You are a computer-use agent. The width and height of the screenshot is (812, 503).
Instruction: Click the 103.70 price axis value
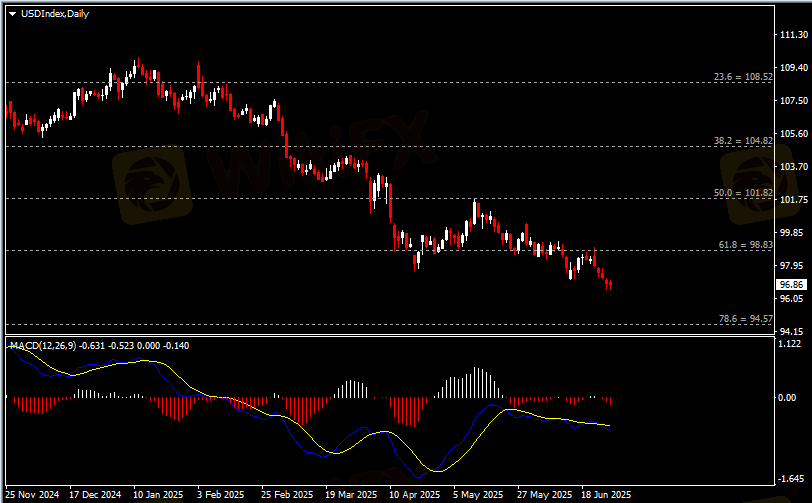click(x=794, y=166)
